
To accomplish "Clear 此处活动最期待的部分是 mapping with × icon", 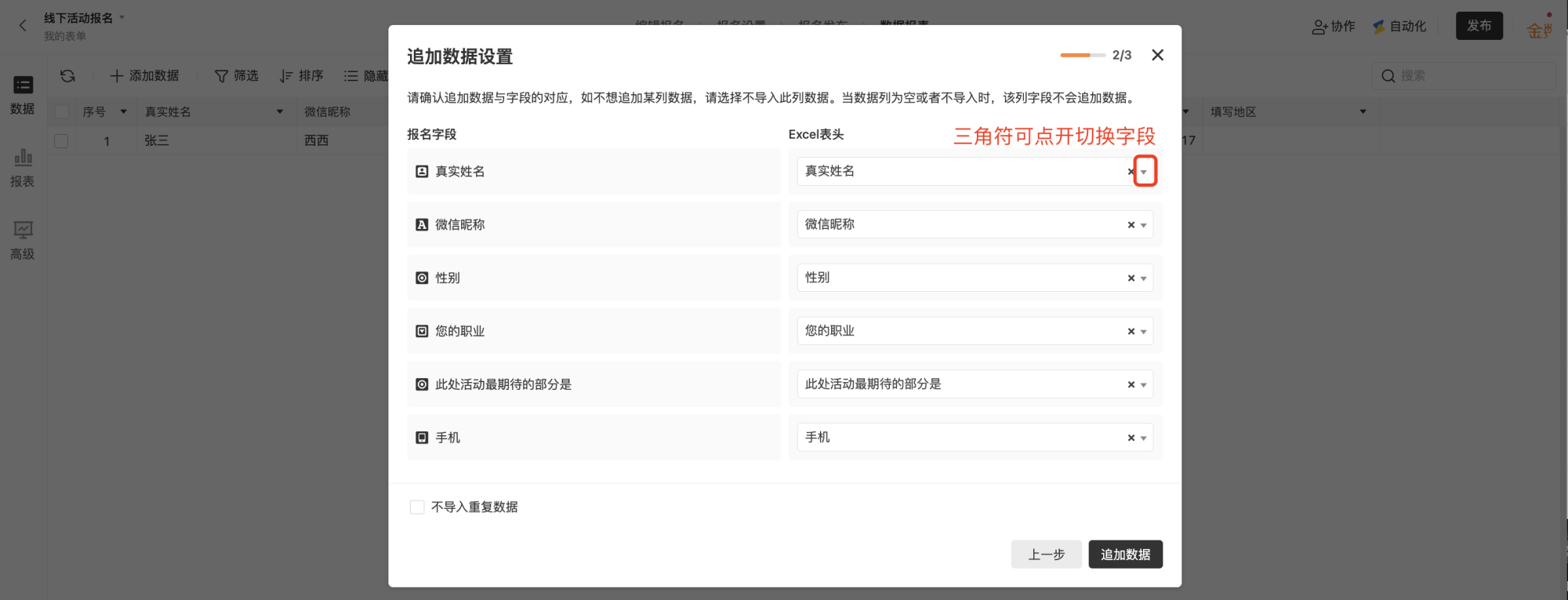I will click(1131, 385).
